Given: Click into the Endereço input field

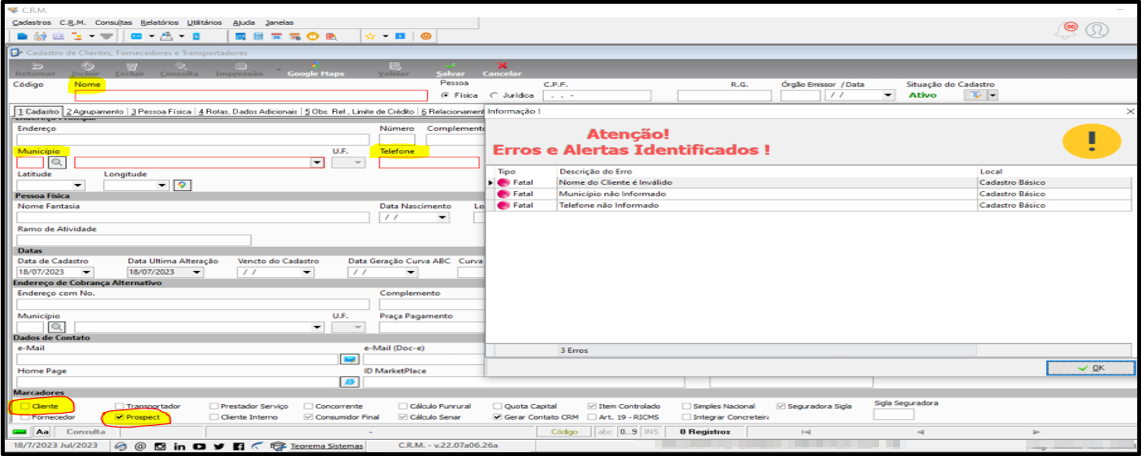Looking at the screenshot, I should pyautogui.click(x=193, y=140).
